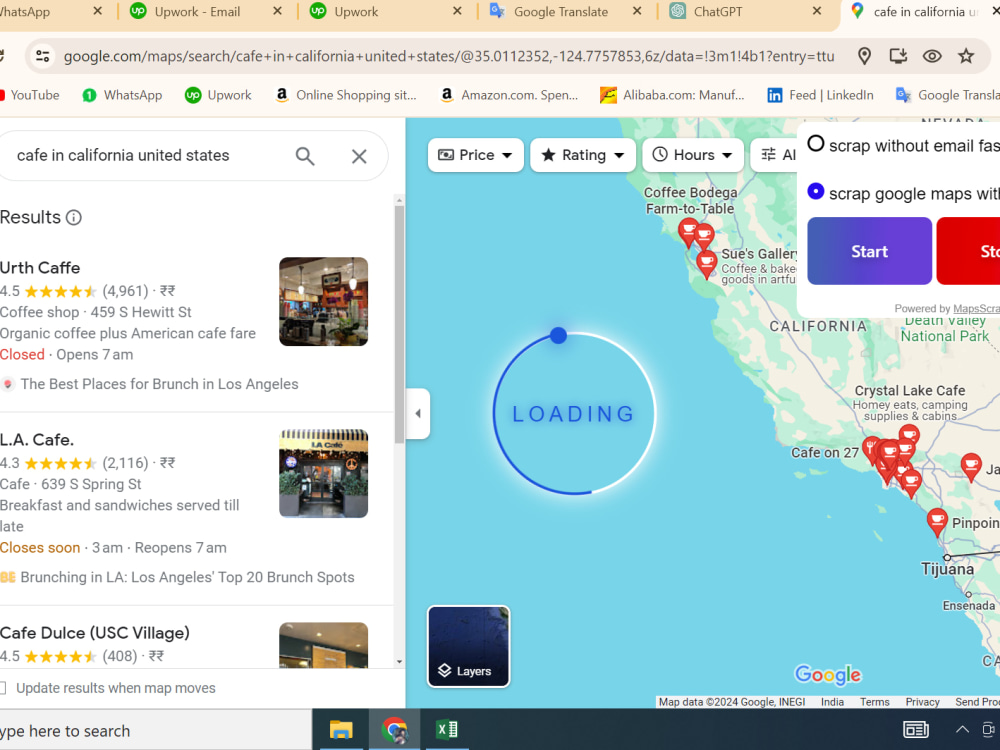Open the Amazon.com bookmark

click(x=509, y=95)
